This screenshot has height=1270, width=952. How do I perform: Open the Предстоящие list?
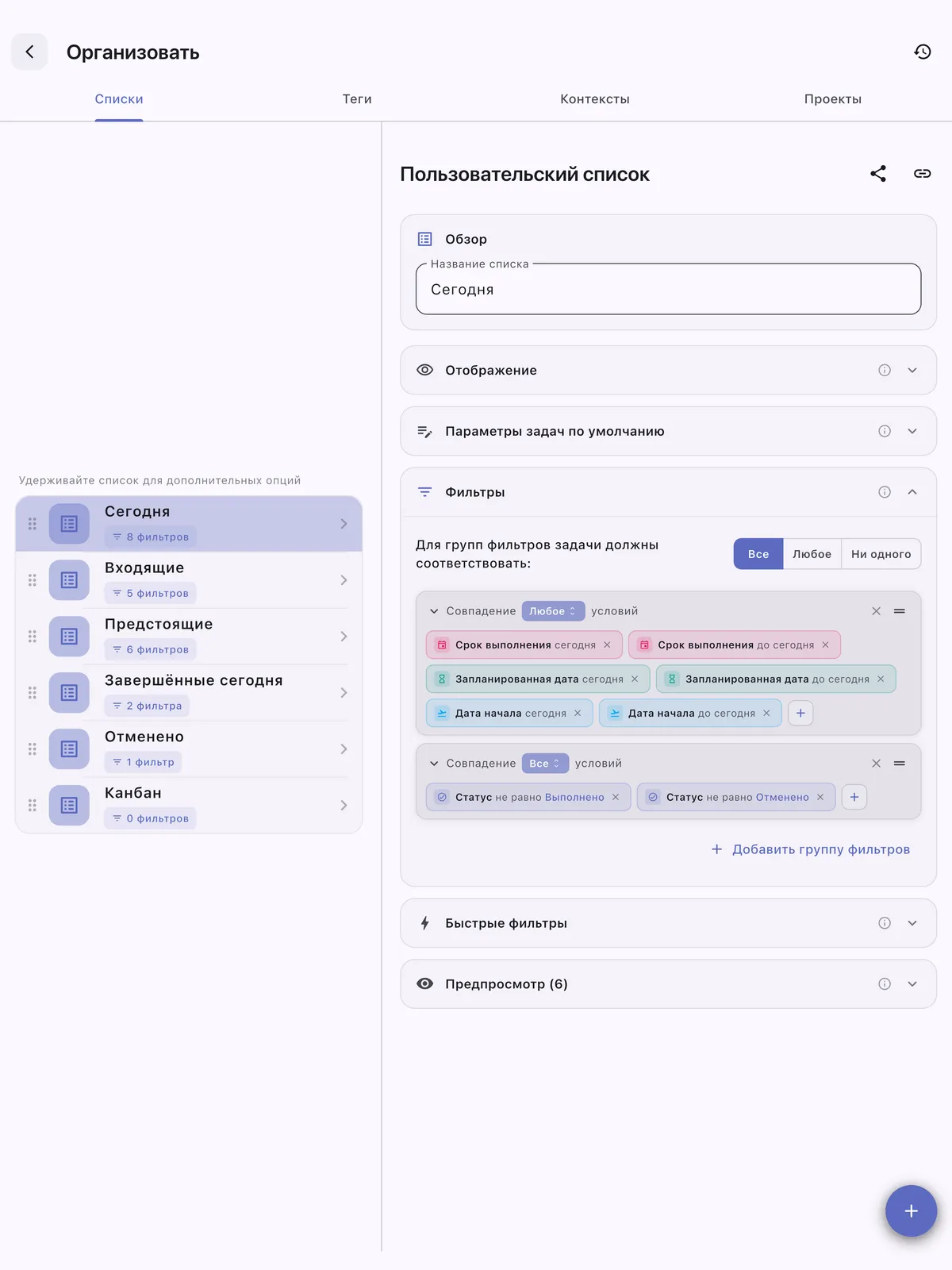tap(189, 637)
